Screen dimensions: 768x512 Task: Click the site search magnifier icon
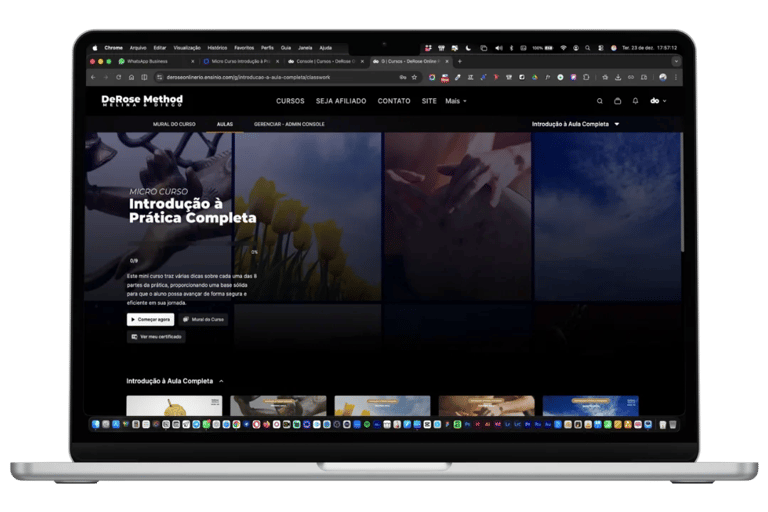coord(600,101)
